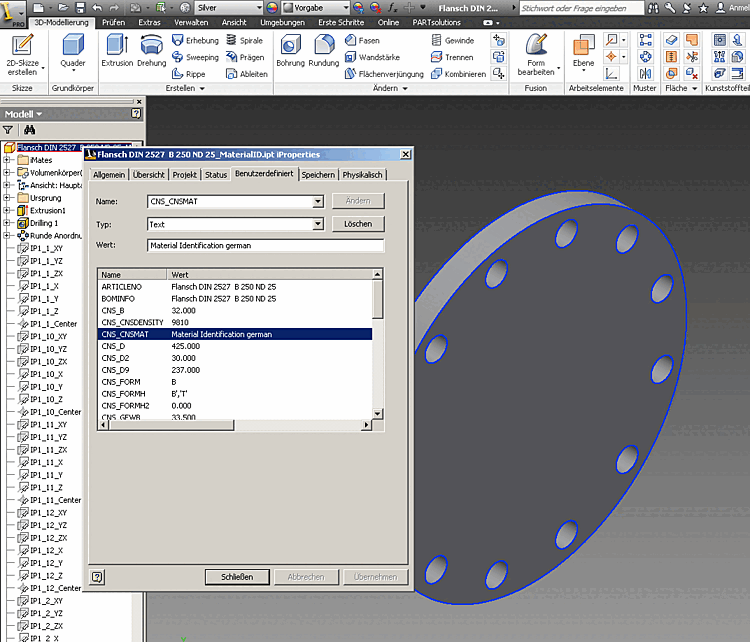Viewport: 750px width, 642px height.
Task: Switch to the Physikalisch tab
Action: 362,175
